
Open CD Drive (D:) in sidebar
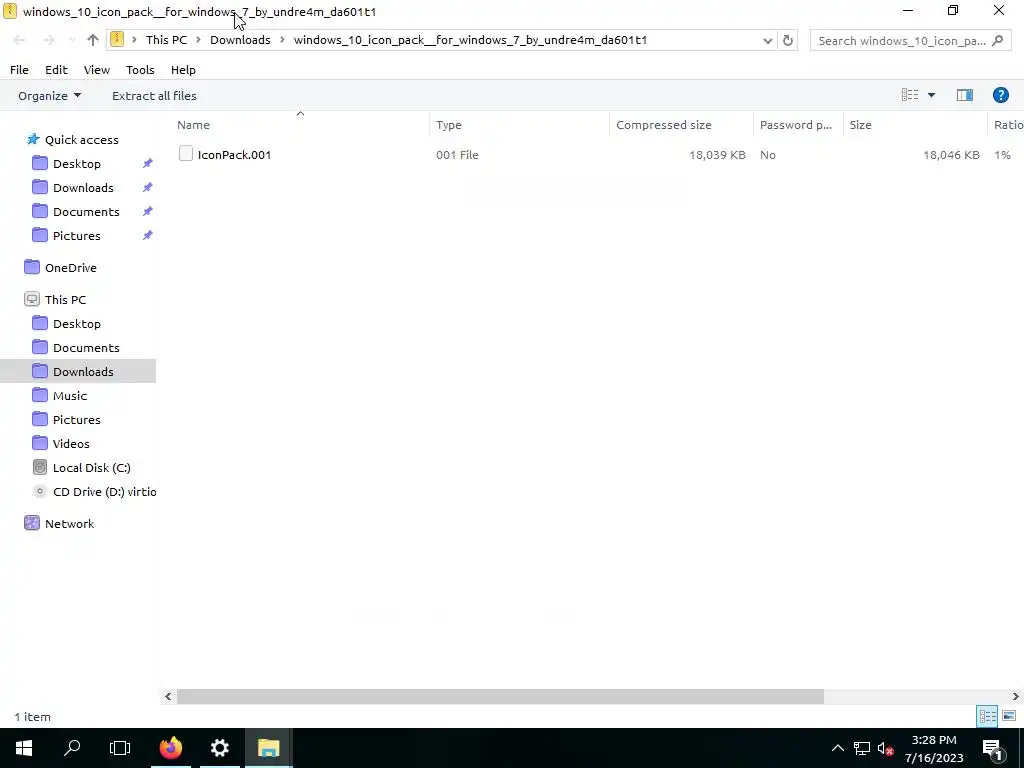point(94,492)
